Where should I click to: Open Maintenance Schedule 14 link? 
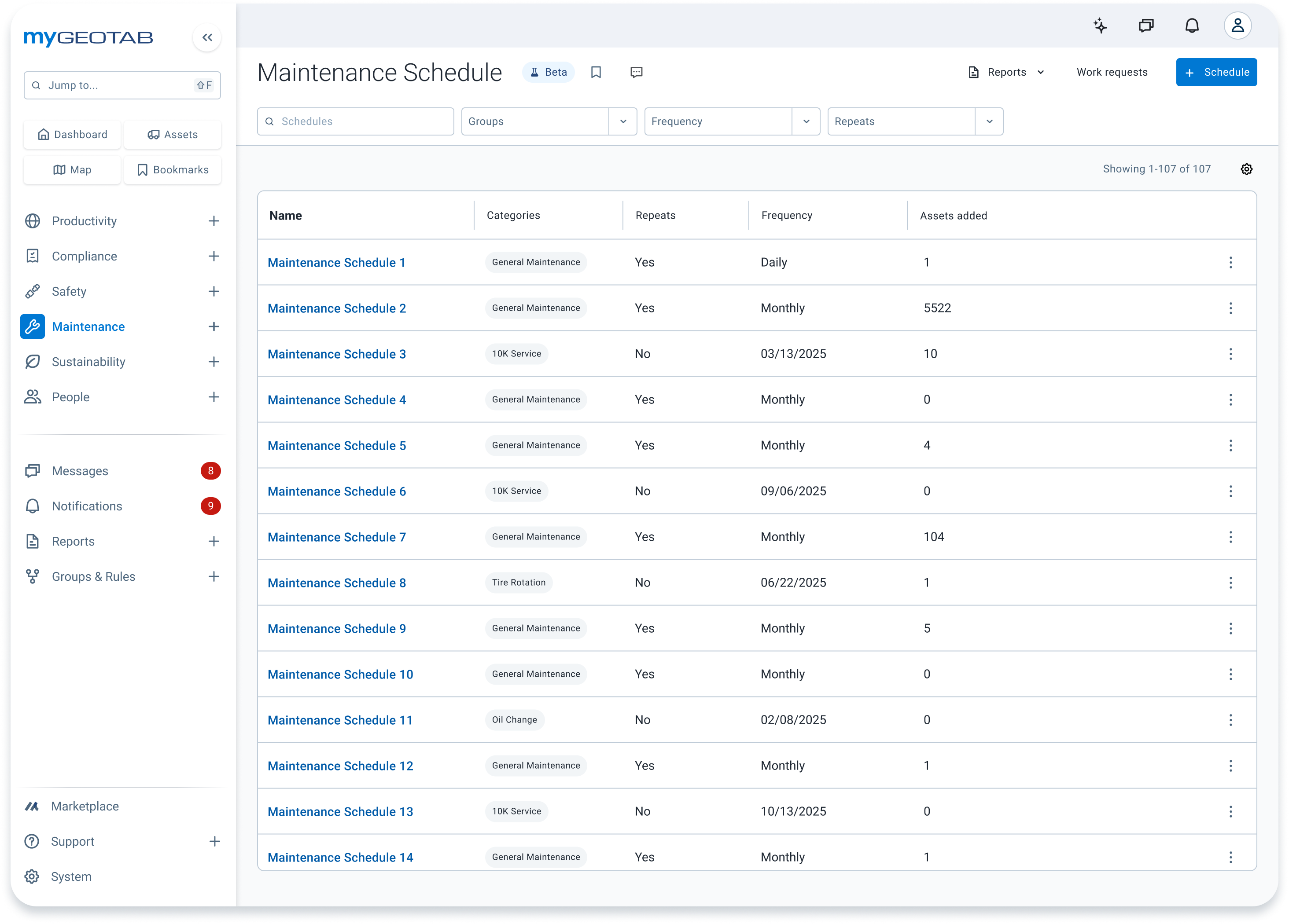coord(340,858)
